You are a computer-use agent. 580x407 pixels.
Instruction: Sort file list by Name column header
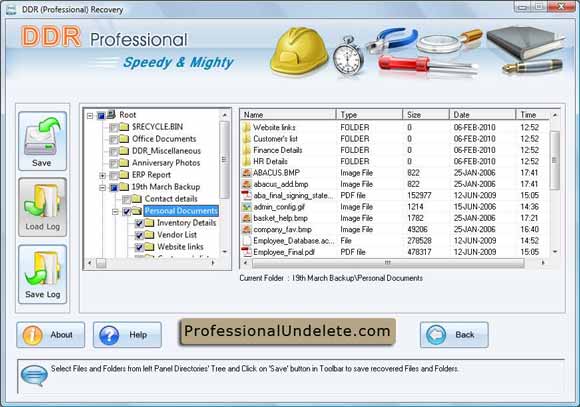[x=288, y=115]
